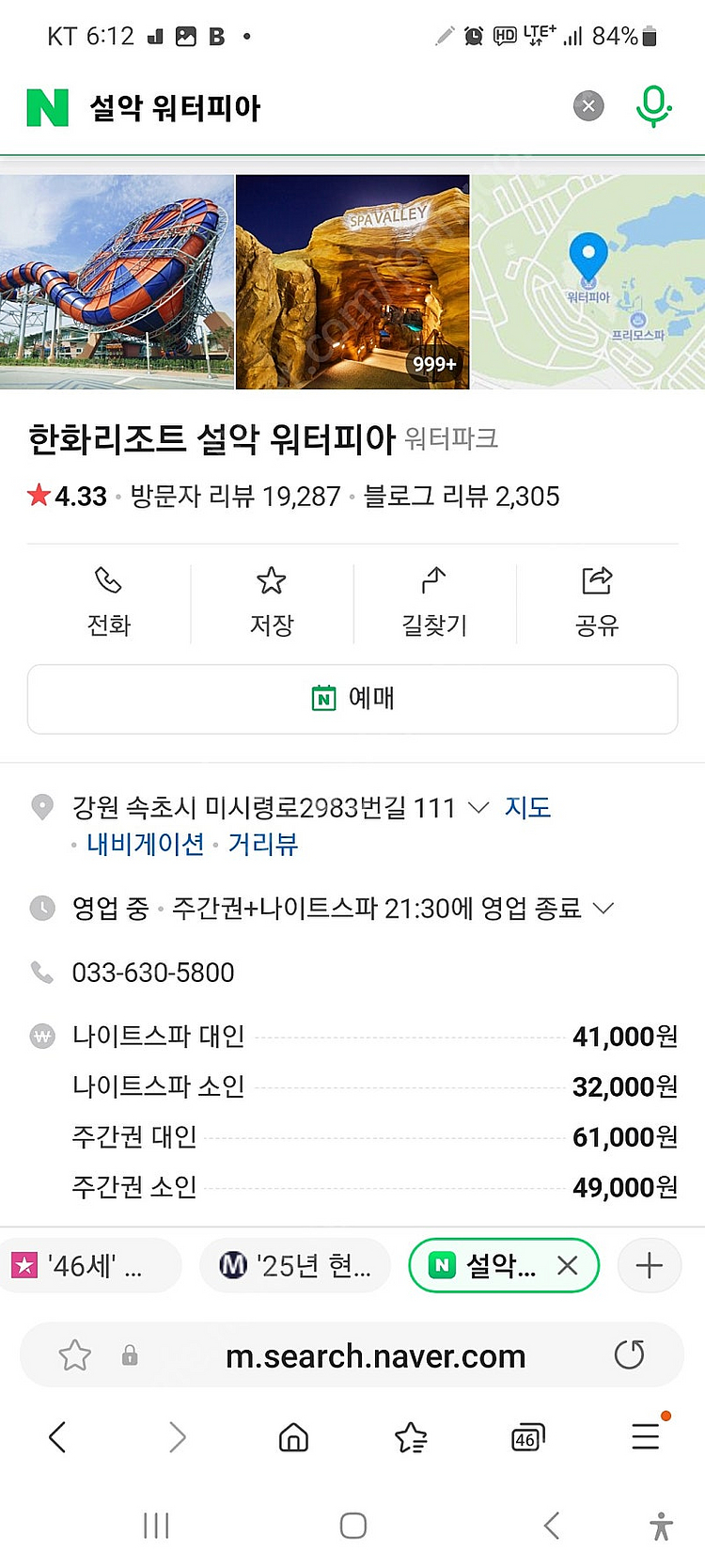Clear the search text with X icon
705x1568 pixels.
click(x=588, y=106)
